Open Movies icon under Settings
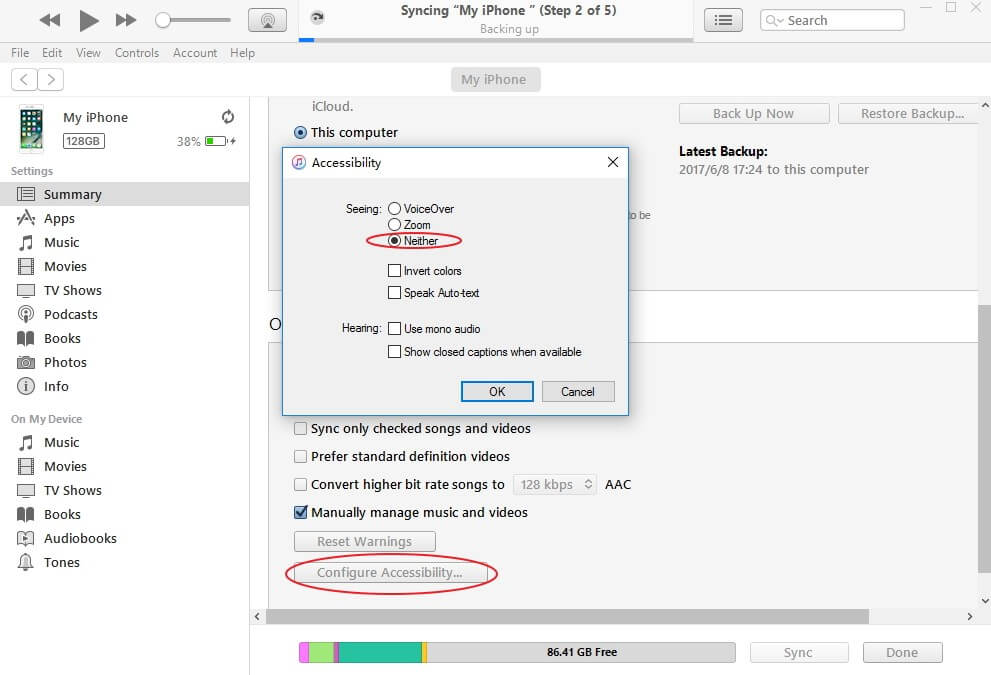Screen dimensions: 991x675 26,266
